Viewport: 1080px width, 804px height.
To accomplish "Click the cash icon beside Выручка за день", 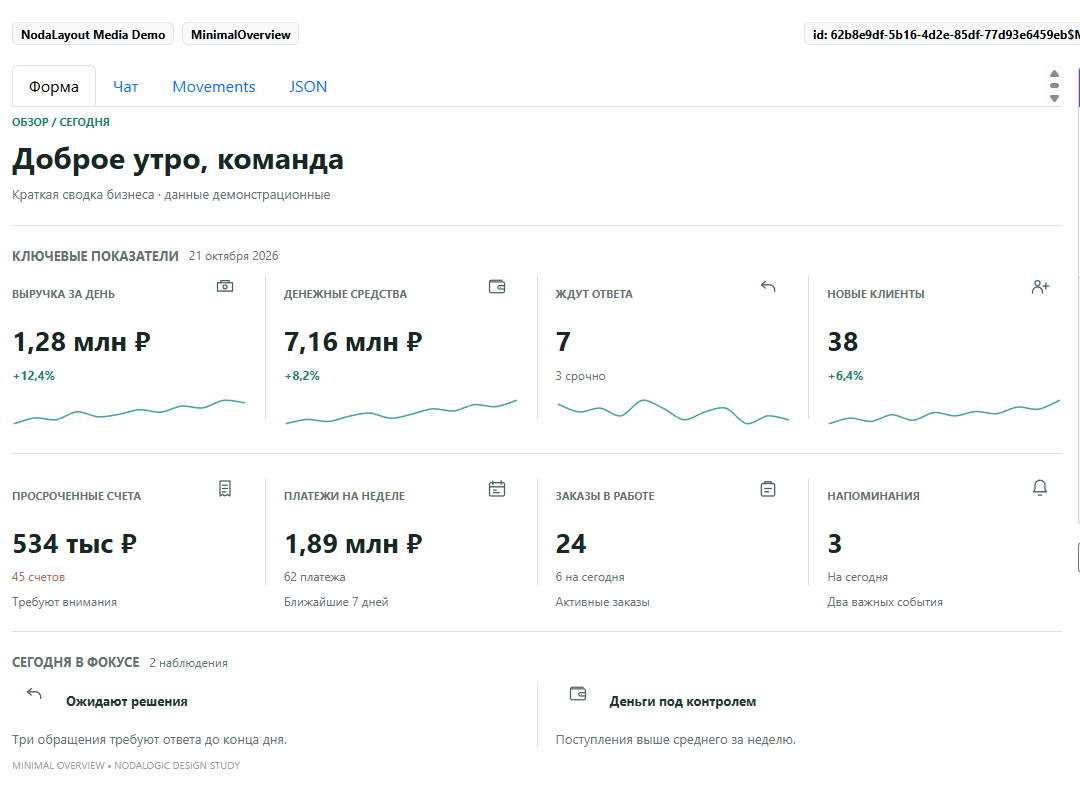I will tap(225, 286).
